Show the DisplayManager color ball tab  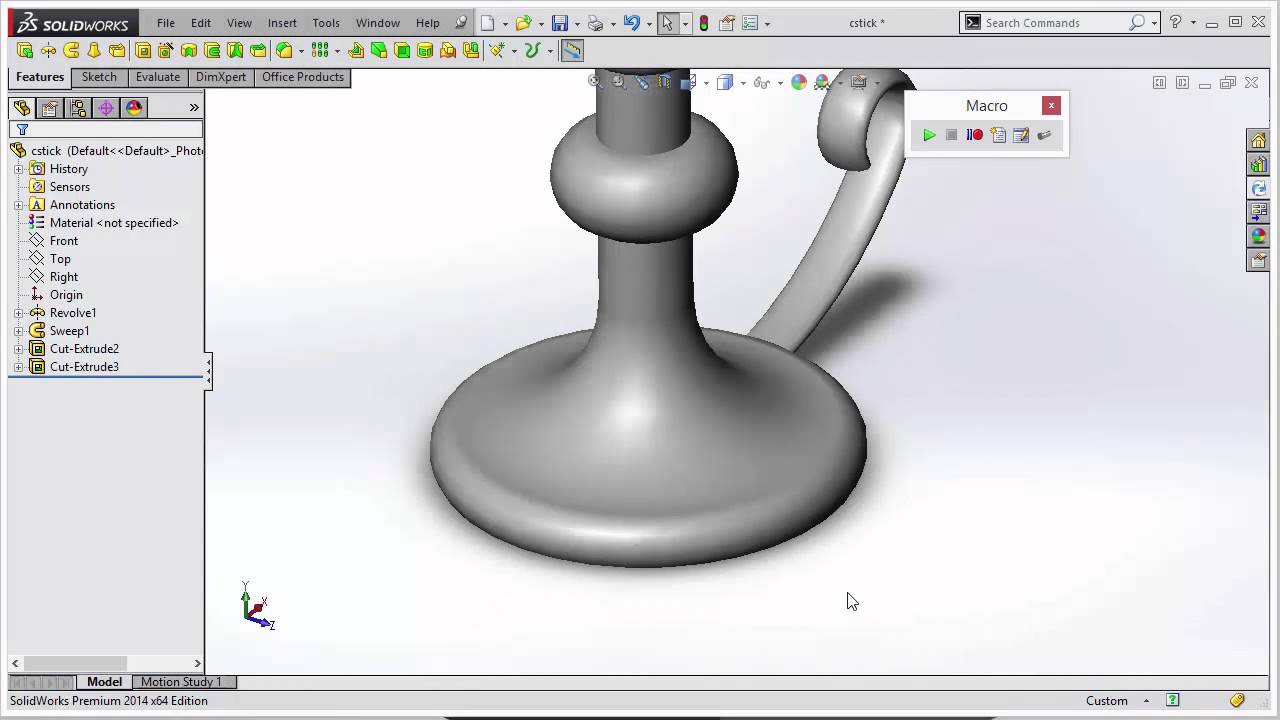pos(134,108)
